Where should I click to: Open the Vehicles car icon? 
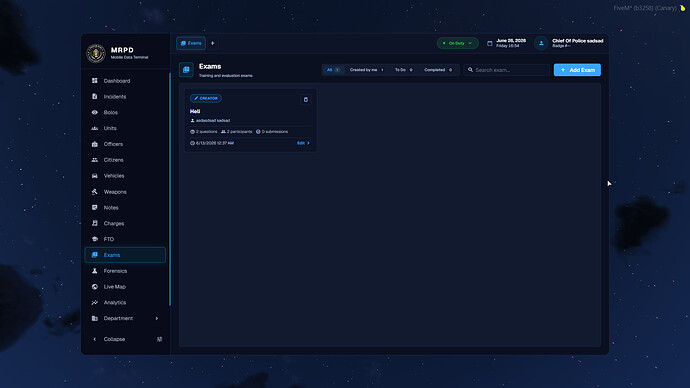(95, 176)
